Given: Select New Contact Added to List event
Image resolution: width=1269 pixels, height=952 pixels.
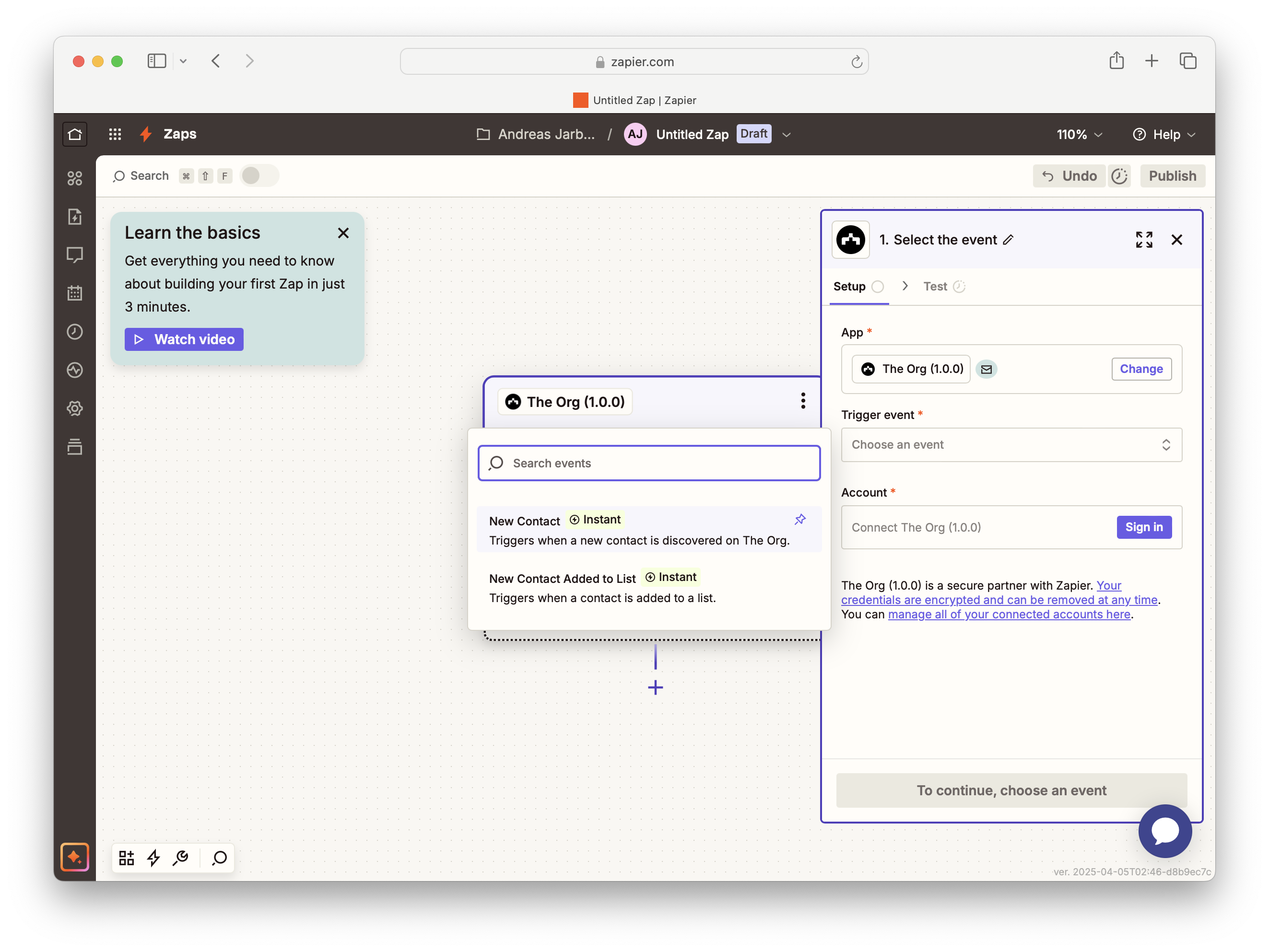Looking at the screenshot, I should [649, 587].
